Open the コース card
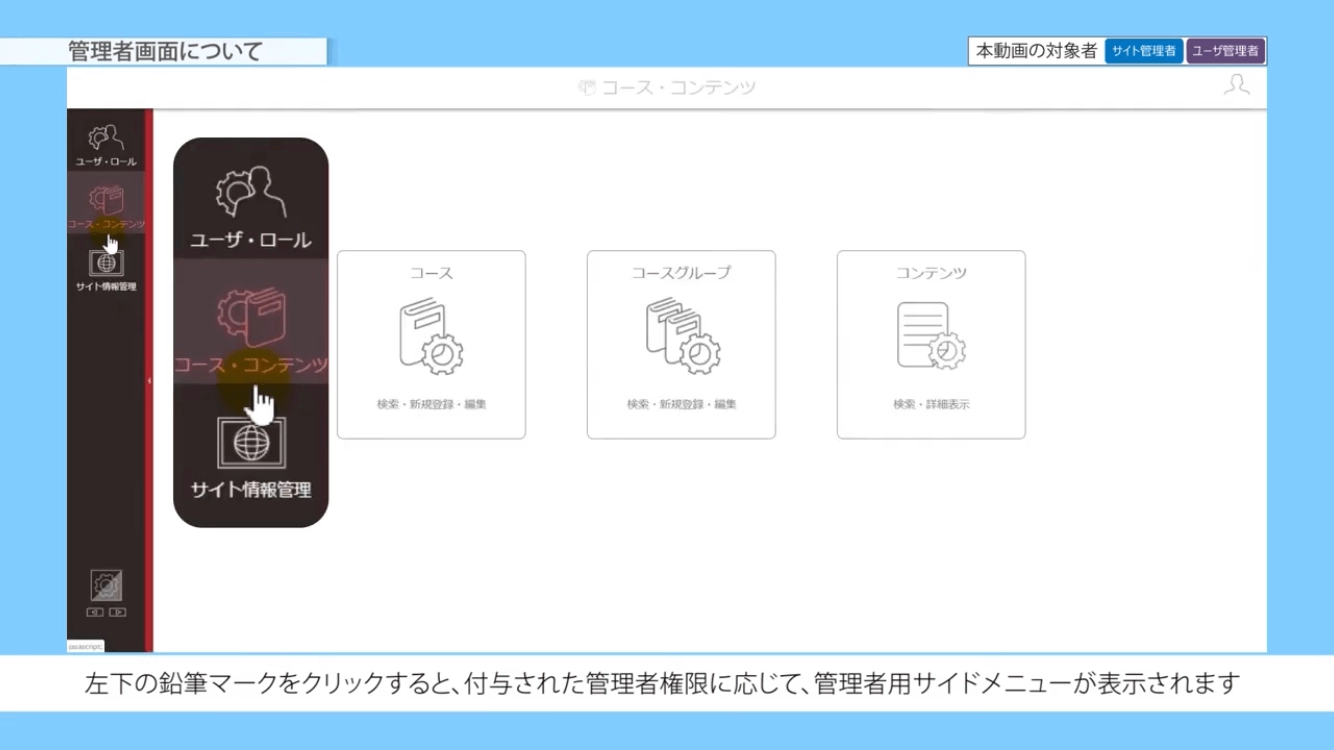The width and height of the screenshot is (1334, 750). 431,344
